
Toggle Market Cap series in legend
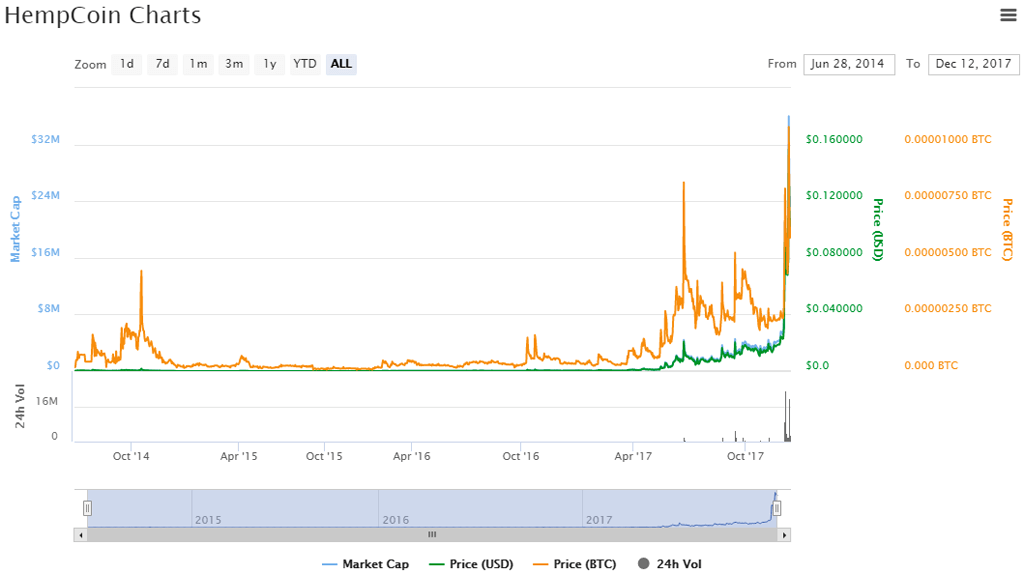pyautogui.click(x=366, y=564)
